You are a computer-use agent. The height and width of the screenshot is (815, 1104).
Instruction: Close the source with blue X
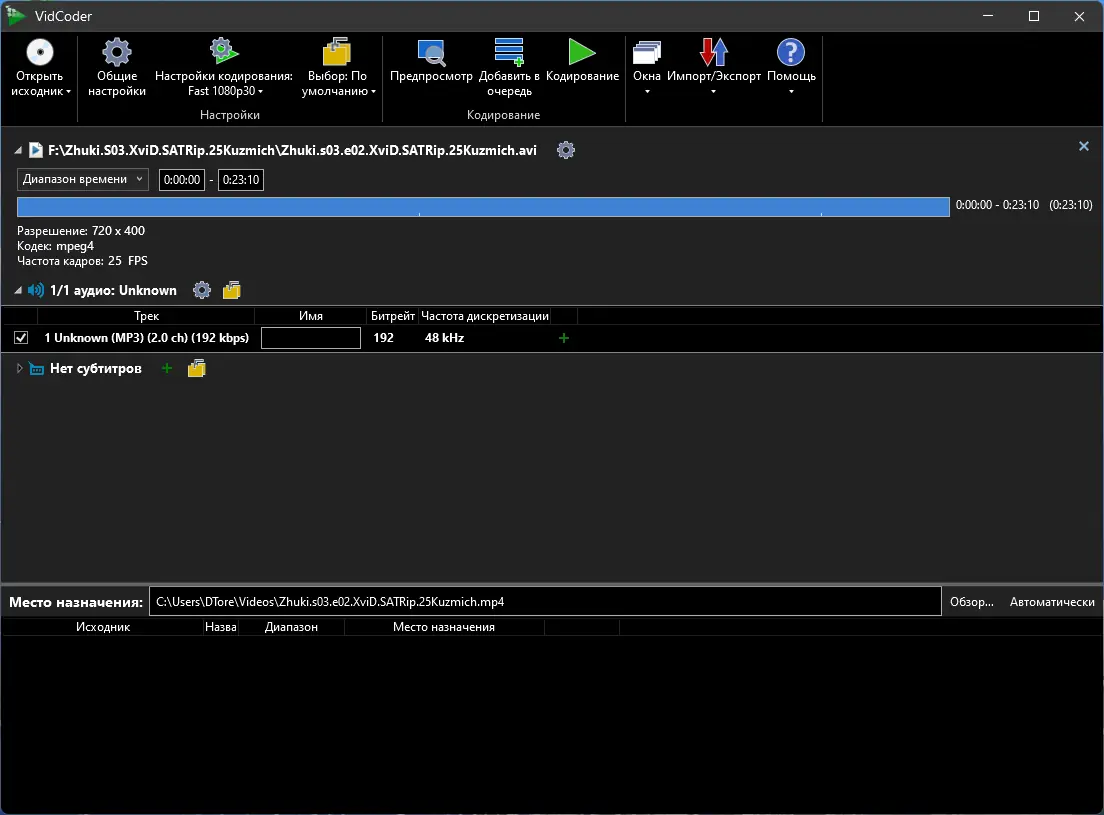(1084, 146)
